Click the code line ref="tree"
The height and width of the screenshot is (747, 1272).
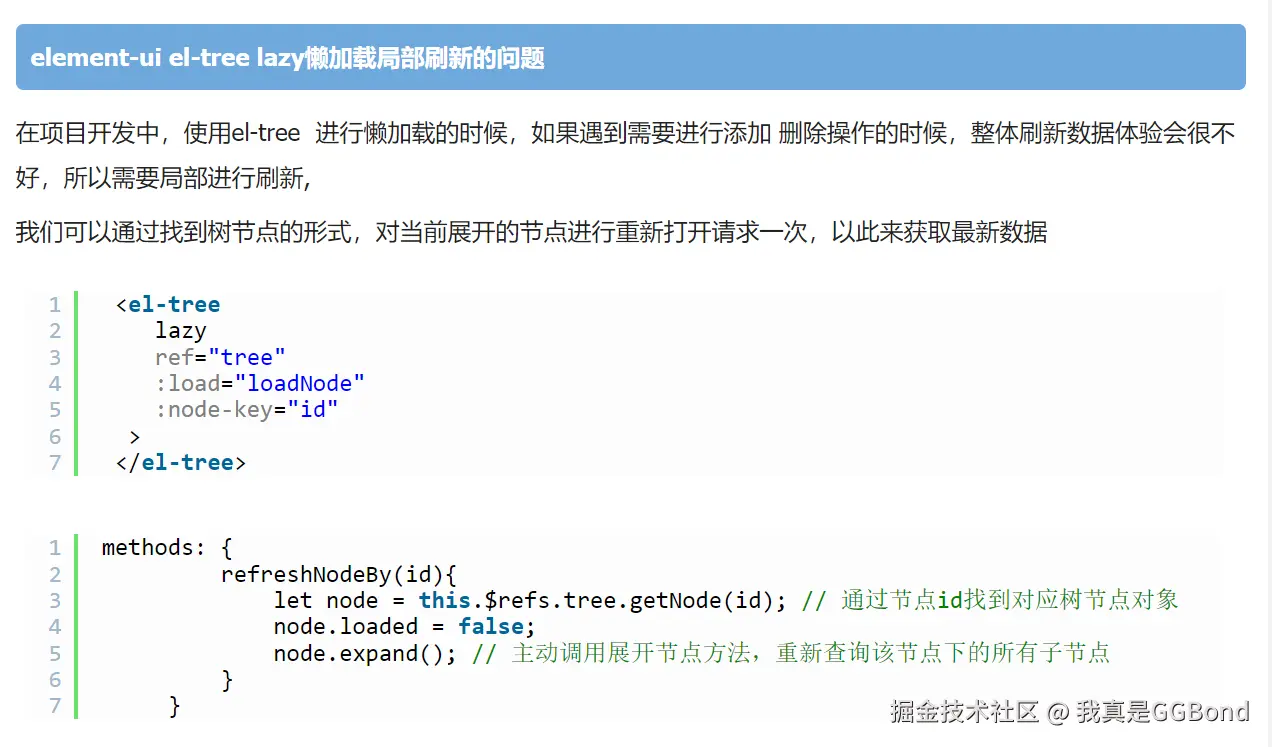coord(220,357)
